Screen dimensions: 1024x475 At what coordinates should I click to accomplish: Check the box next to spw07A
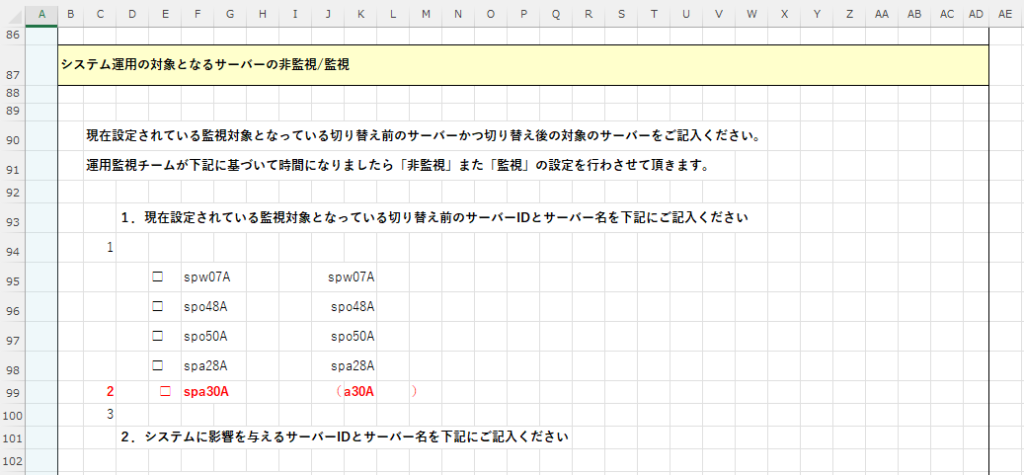tap(157, 277)
